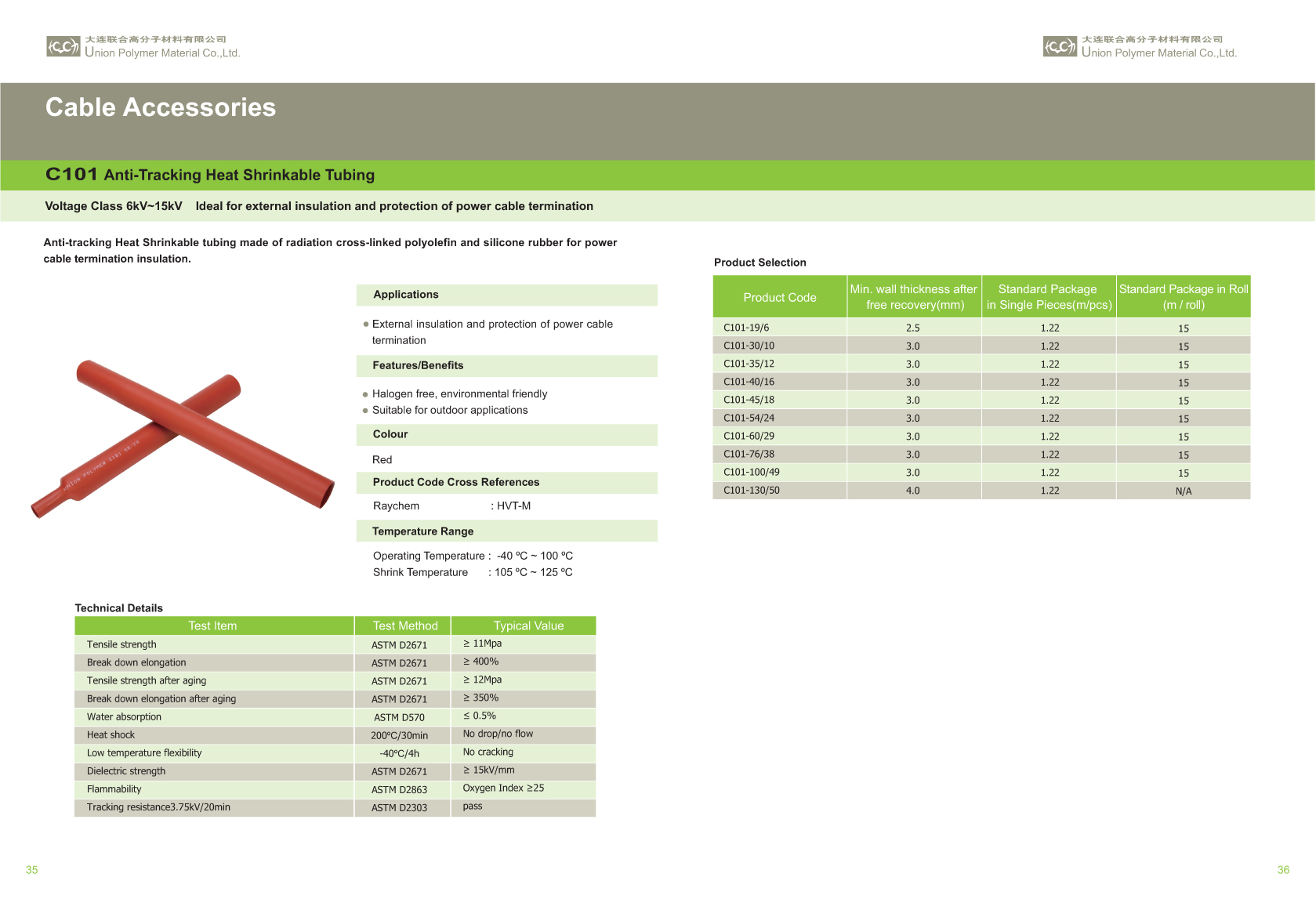Click the Union Polymer logo at top right
This screenshot has height=899, width=1316.
pos(1060,46)
